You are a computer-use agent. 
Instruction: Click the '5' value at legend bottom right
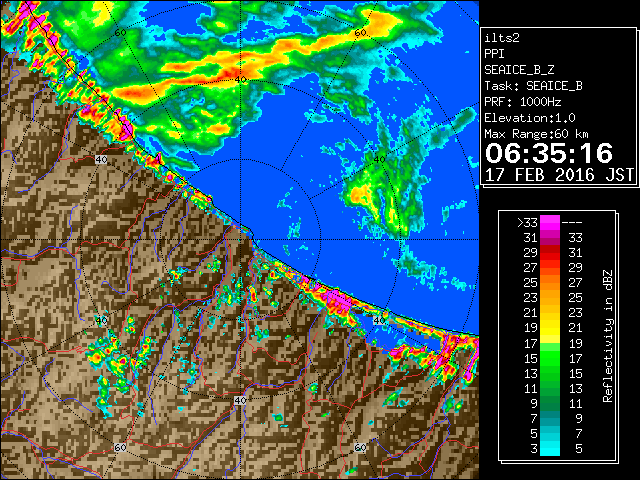point(578,449)
